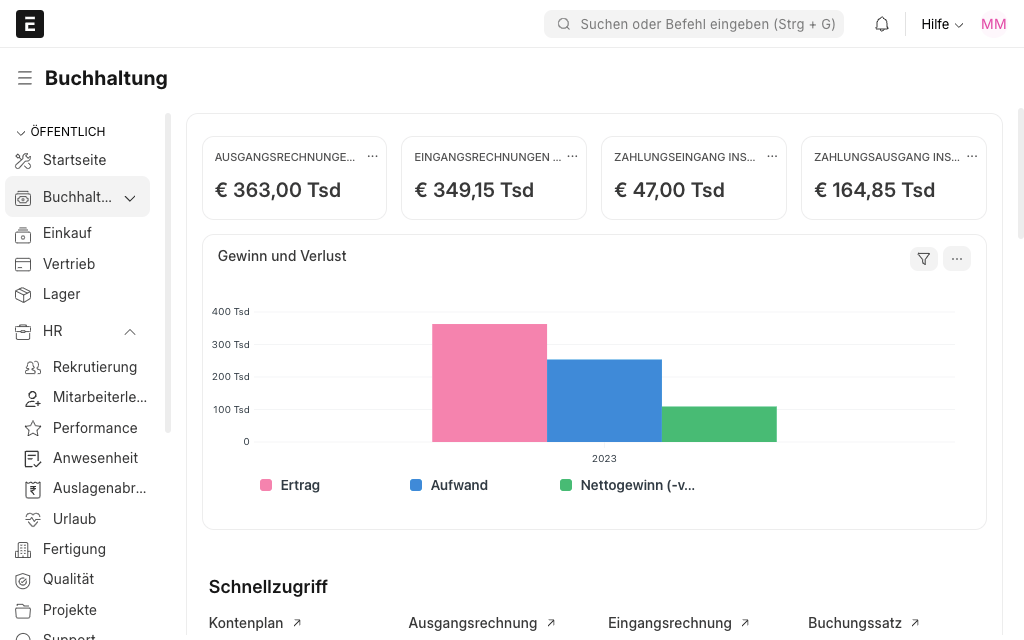The height and width of the screenshot is (640, 1024).
Task: Click the Vertrieb sidebar icon
Action: (x=23, y=264)
